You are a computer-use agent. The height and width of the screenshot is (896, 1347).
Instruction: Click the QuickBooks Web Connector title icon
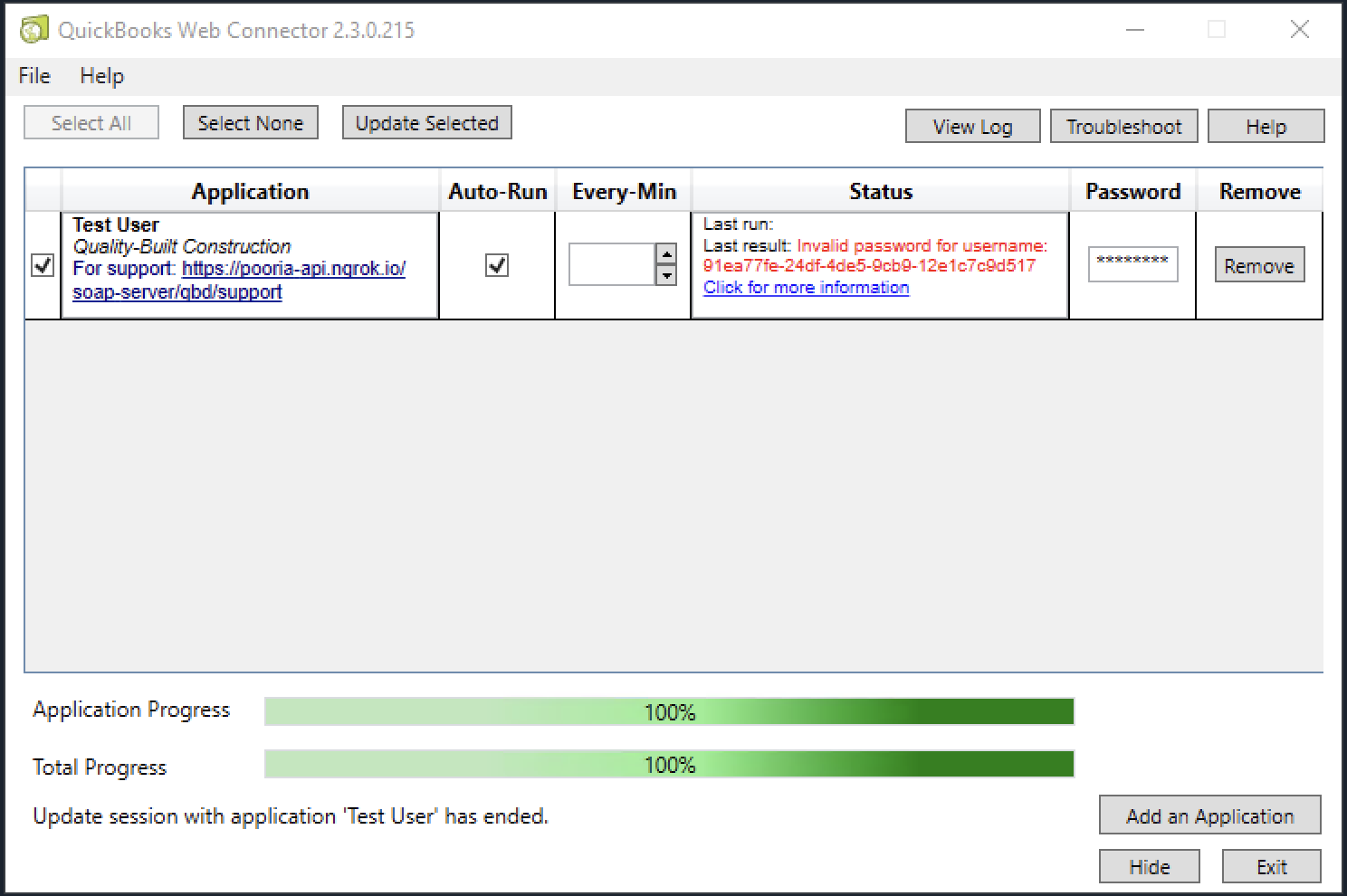click(33, 30)
